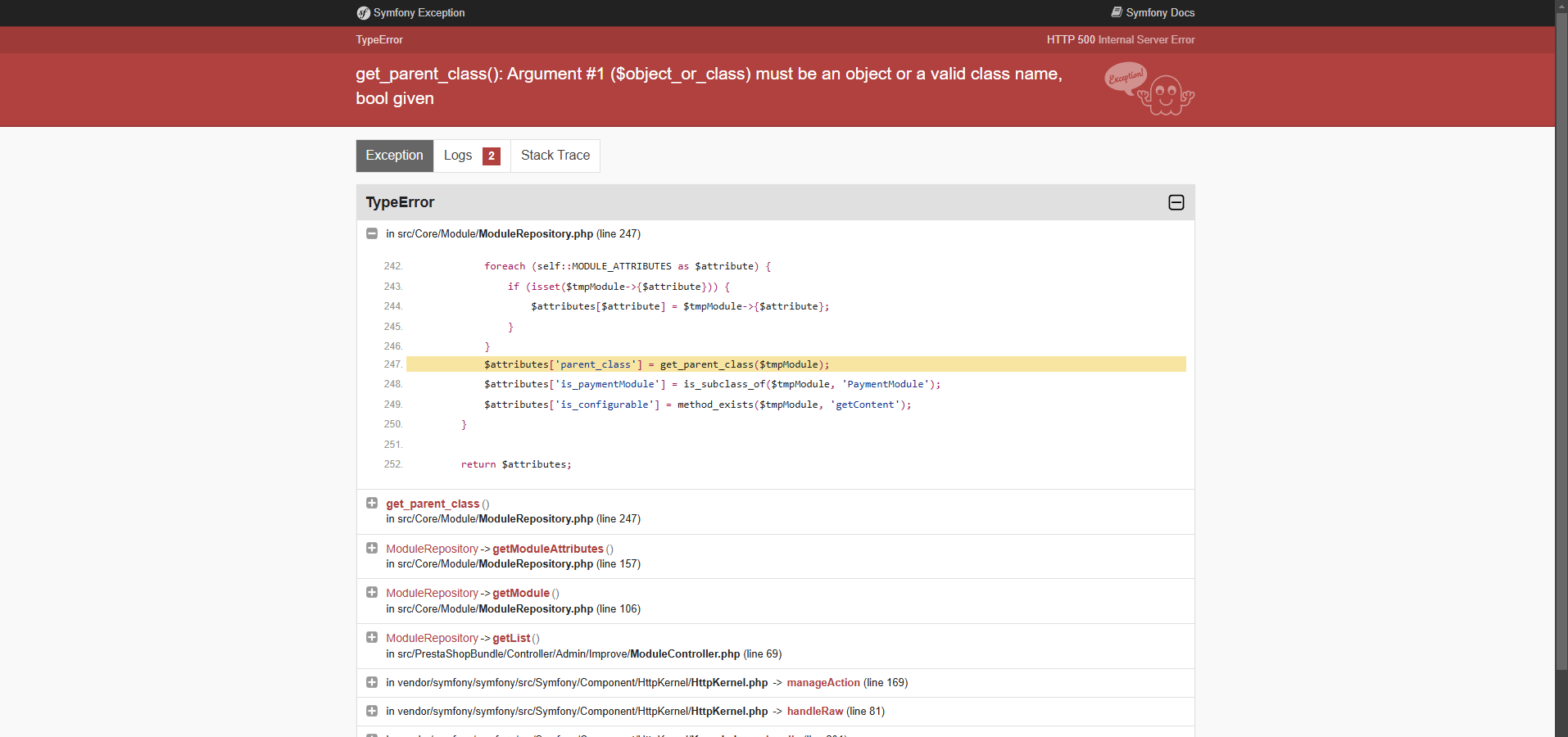This screenshot has width=1568, height=737.
Task: Open the Symfony Docs book icon
Action: (x=1116, y=12)
